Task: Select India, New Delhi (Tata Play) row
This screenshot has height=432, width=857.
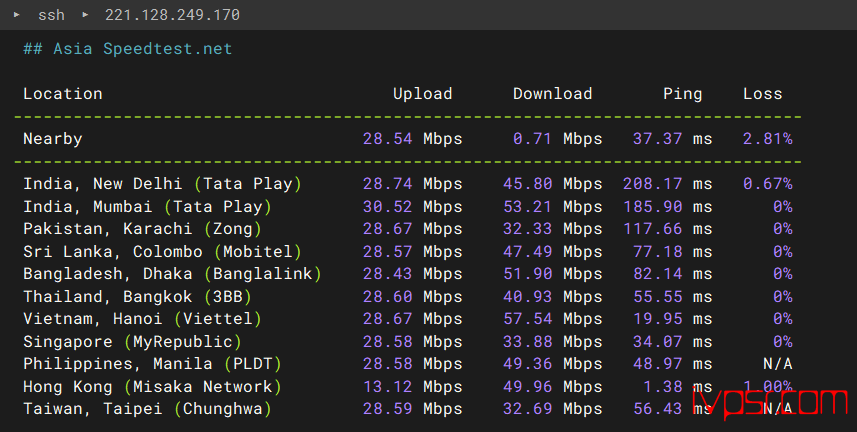Action: click(408, 184)
